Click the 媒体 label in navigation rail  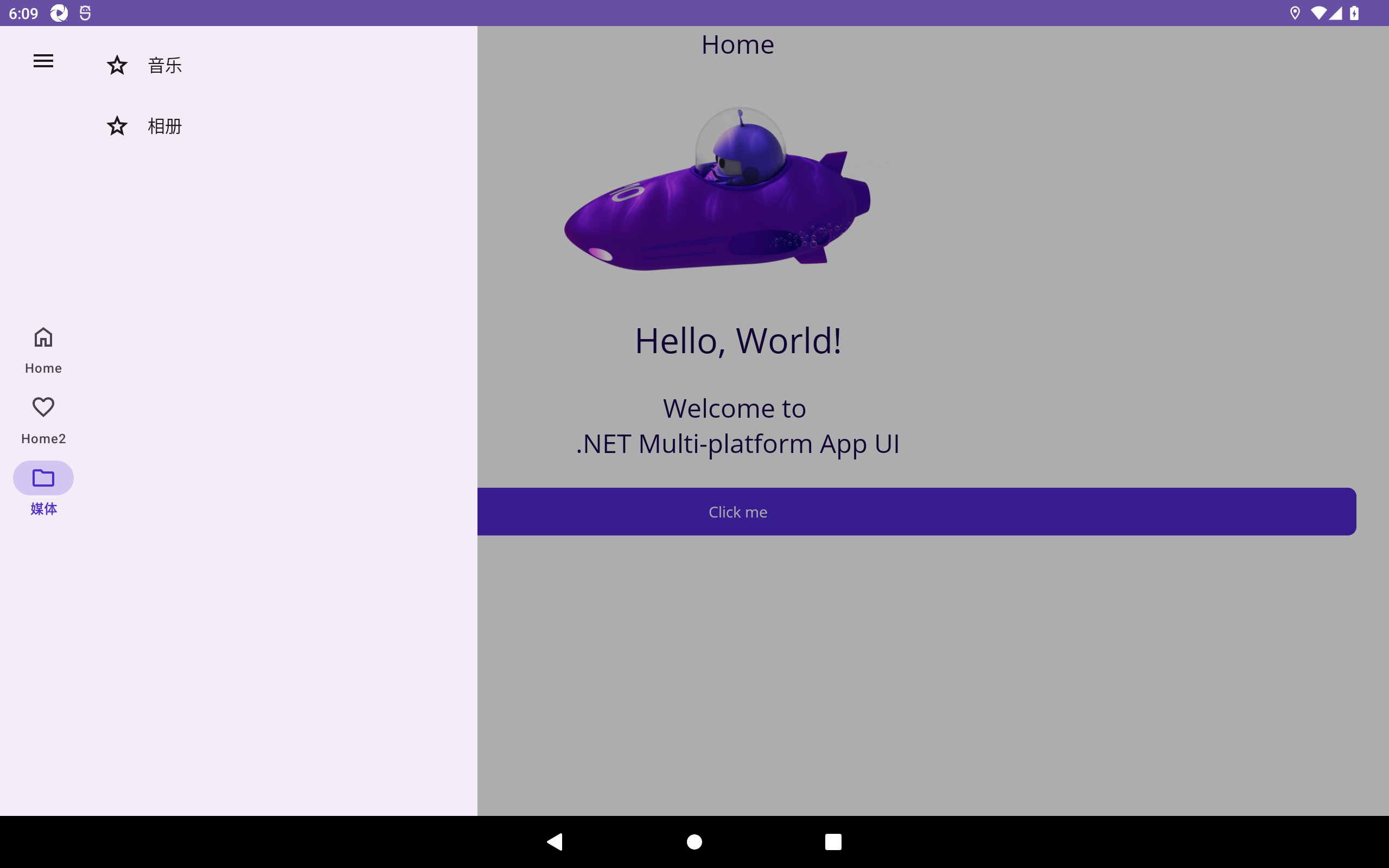click(43, 509)
